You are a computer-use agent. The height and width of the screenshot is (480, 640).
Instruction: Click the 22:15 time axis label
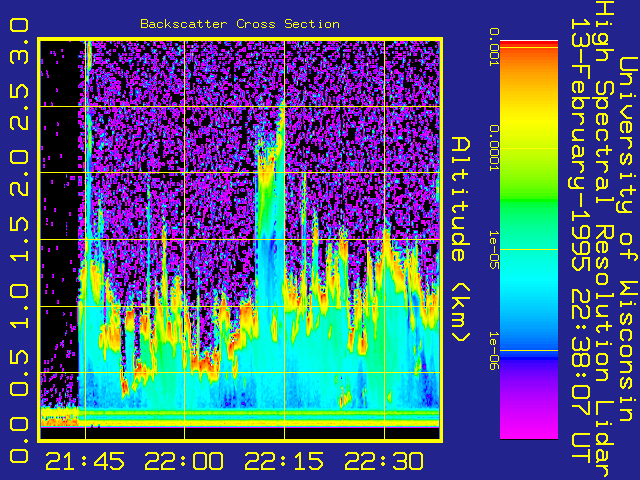tap(284, 461)
